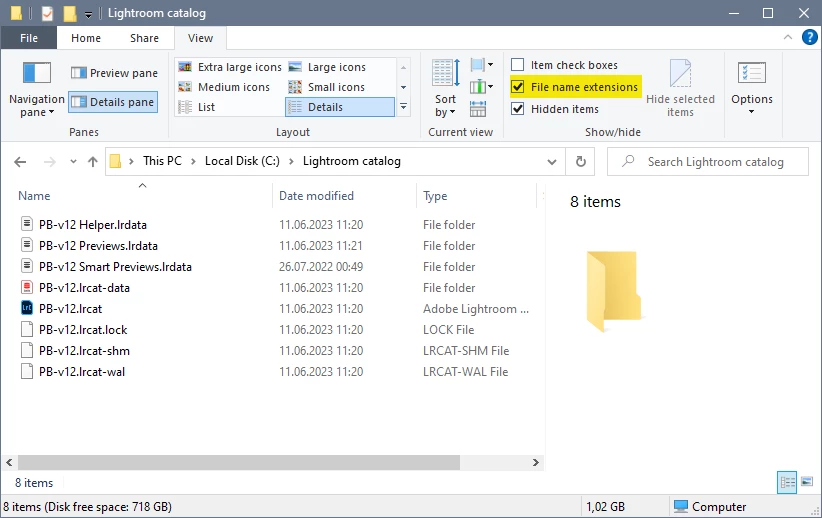The height and width of the screenshot is (518, 822).
Task: Click Lightroom catalog breadcrumb
Action: pos(352,161)
